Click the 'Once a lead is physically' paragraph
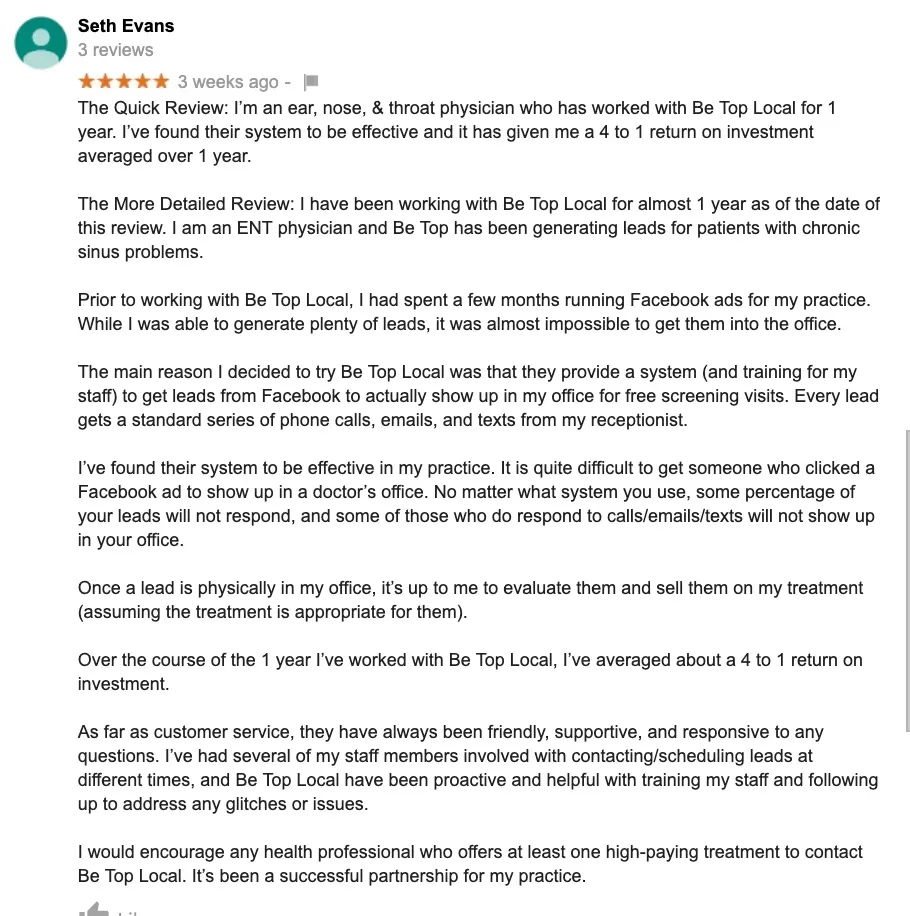910x916 pixels. (470, 600)
